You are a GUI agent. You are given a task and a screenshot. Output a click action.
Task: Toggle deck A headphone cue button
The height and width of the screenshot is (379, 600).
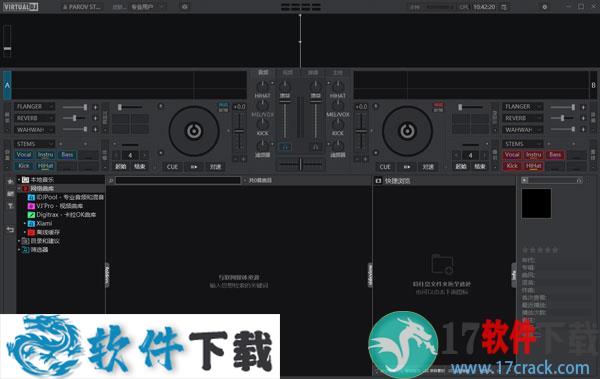[285, 147]
